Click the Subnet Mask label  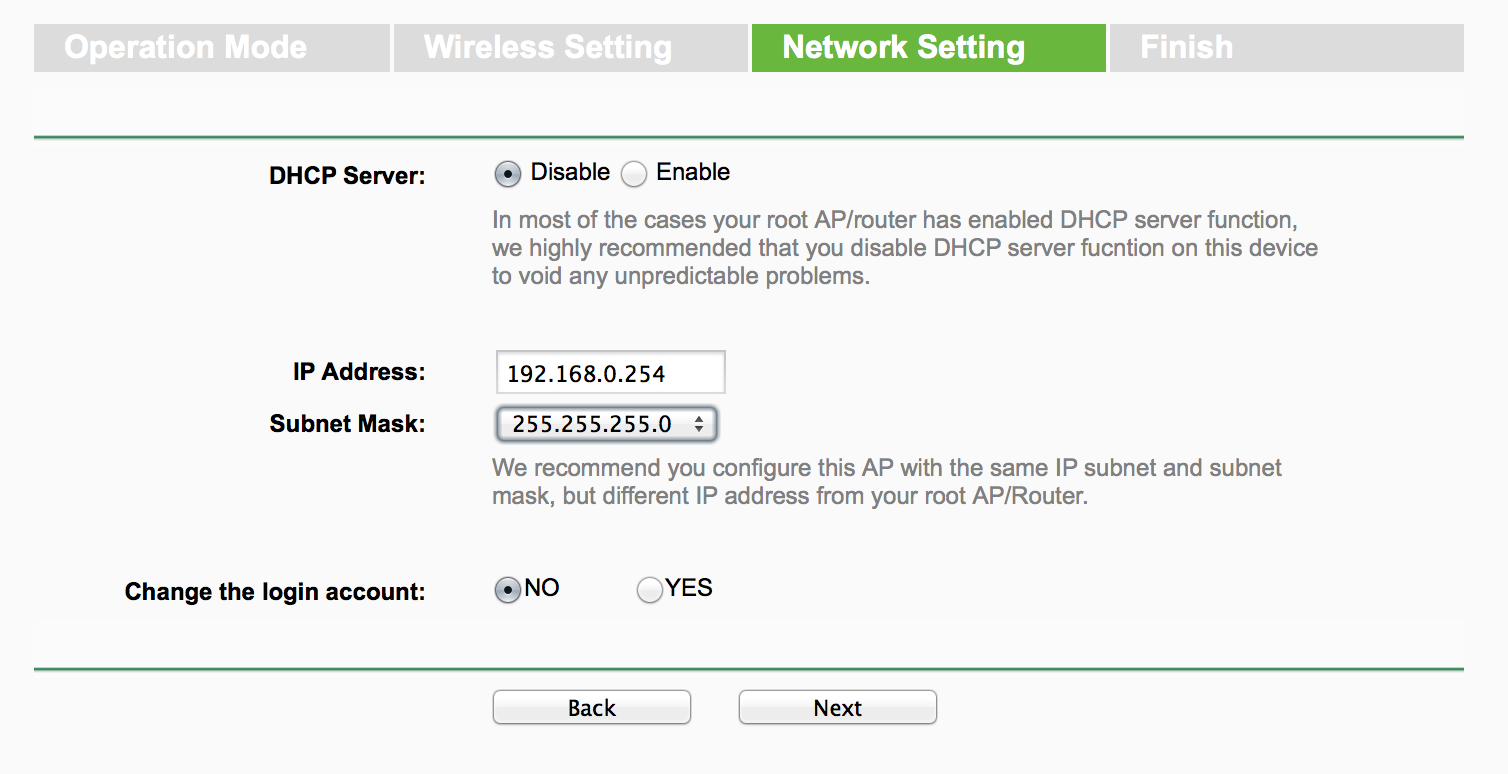pos(347,424)
